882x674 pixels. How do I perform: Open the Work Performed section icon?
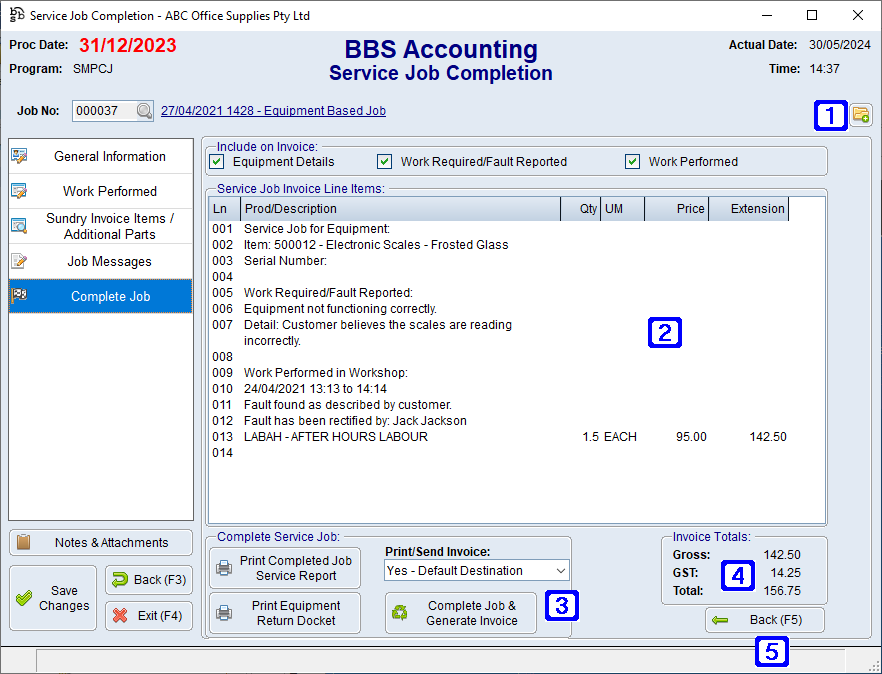pyautogui.click(x=22, y=191)
